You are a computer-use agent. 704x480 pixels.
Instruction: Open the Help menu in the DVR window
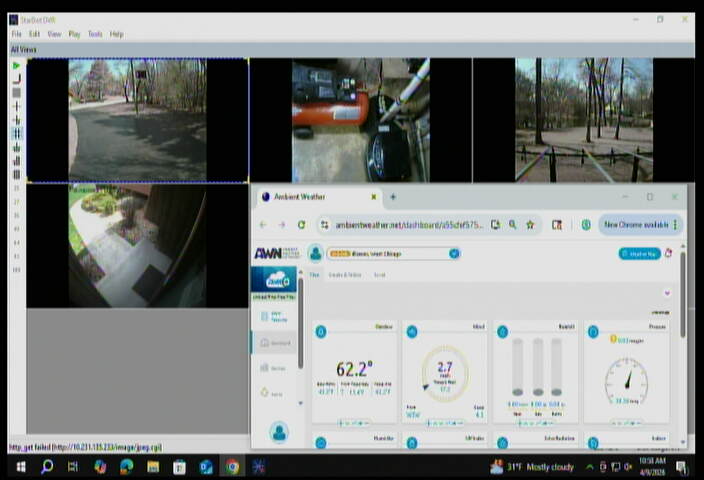(x=116, y=34)
